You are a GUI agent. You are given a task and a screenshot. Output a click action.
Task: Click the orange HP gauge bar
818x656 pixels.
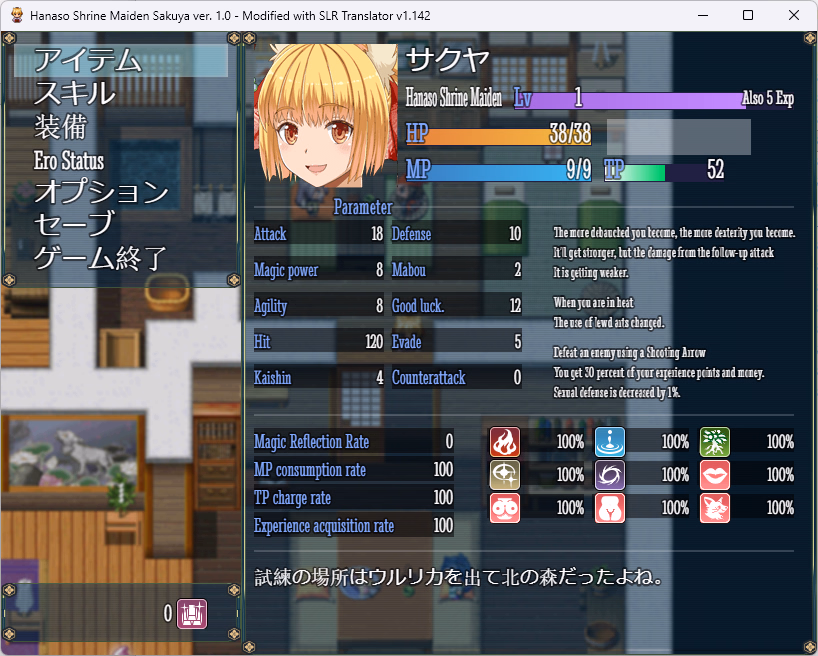(498, 134)
